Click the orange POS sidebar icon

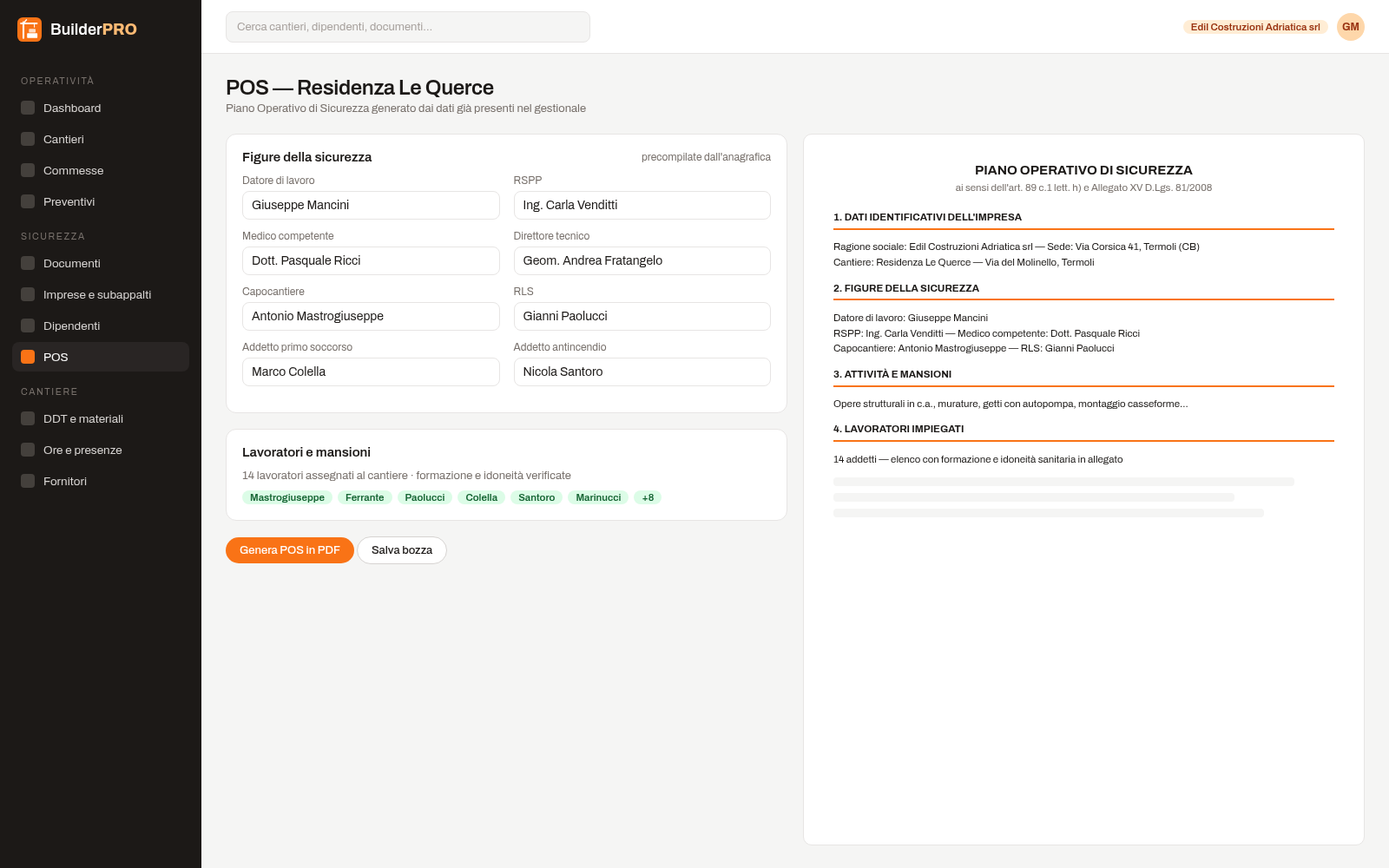point(28,357)
